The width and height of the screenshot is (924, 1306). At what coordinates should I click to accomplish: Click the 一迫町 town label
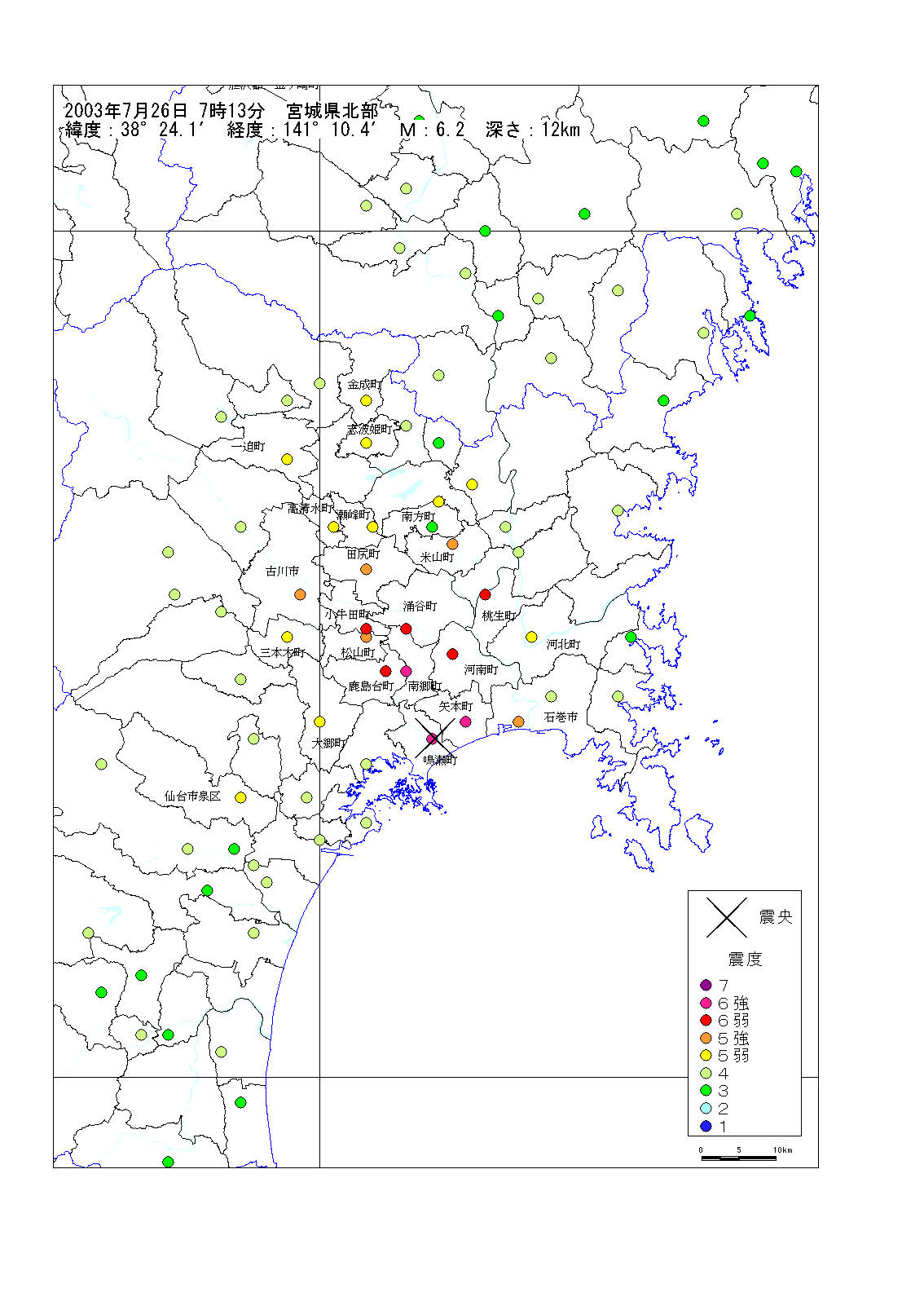pos(248,446)
